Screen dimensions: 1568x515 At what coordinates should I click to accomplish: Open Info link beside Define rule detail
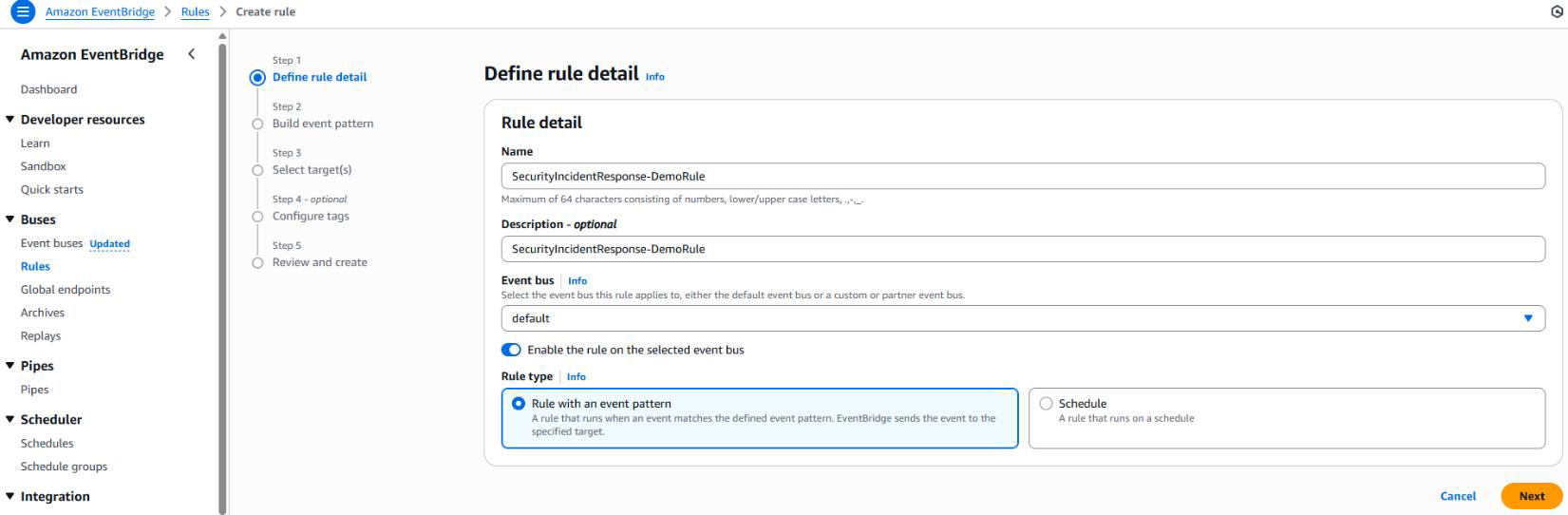click(x=655, y=77)
